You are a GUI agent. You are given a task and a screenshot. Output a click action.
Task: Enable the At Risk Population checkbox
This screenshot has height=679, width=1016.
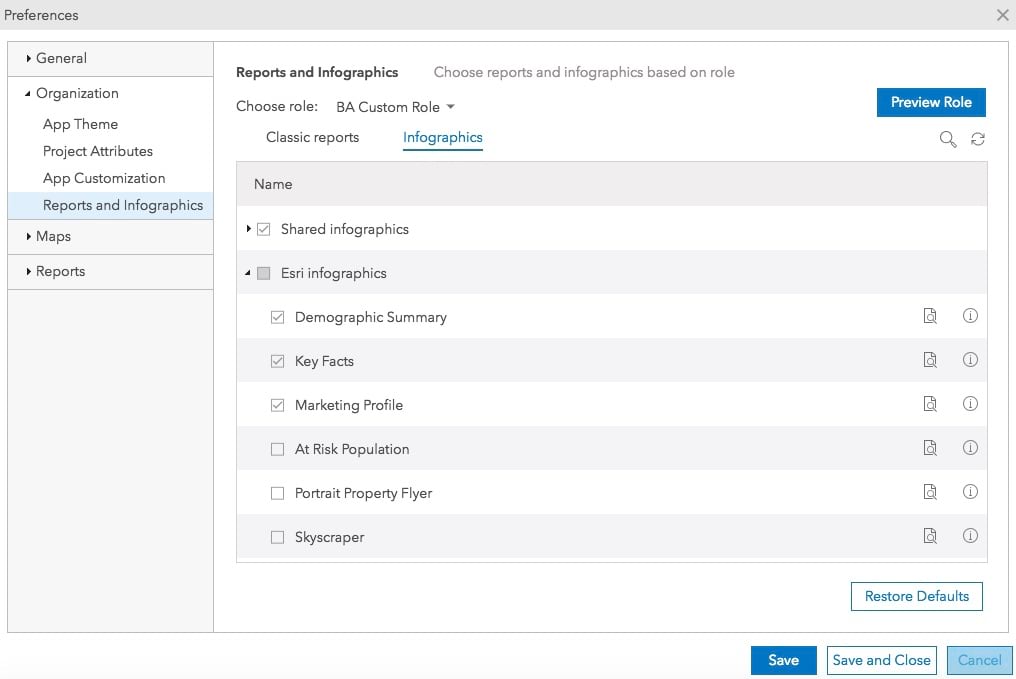point(278,450)
